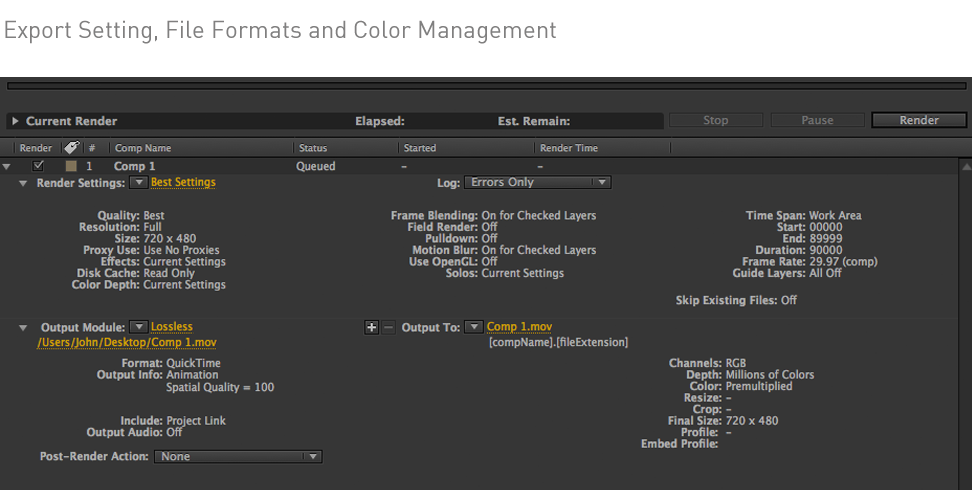The image size is (972, 490).
Task: Click the Comp Name column header
Action: [143, 148]
